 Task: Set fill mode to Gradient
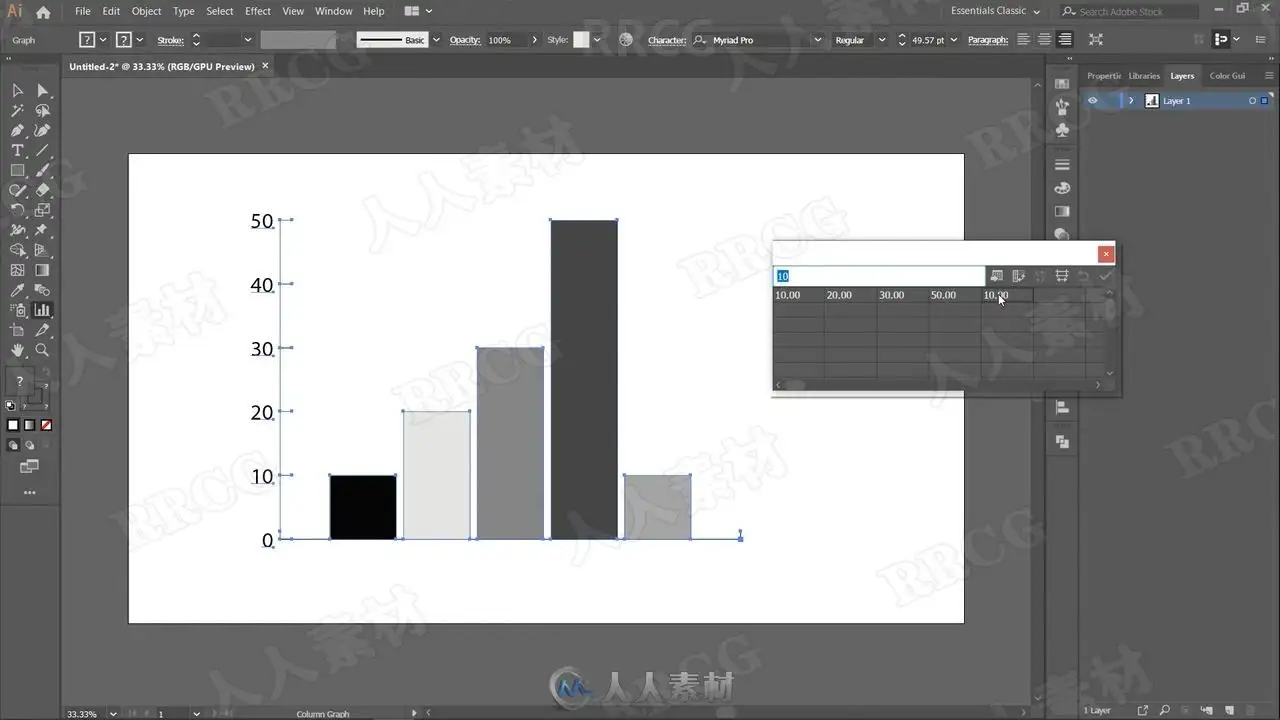(30, 425)
